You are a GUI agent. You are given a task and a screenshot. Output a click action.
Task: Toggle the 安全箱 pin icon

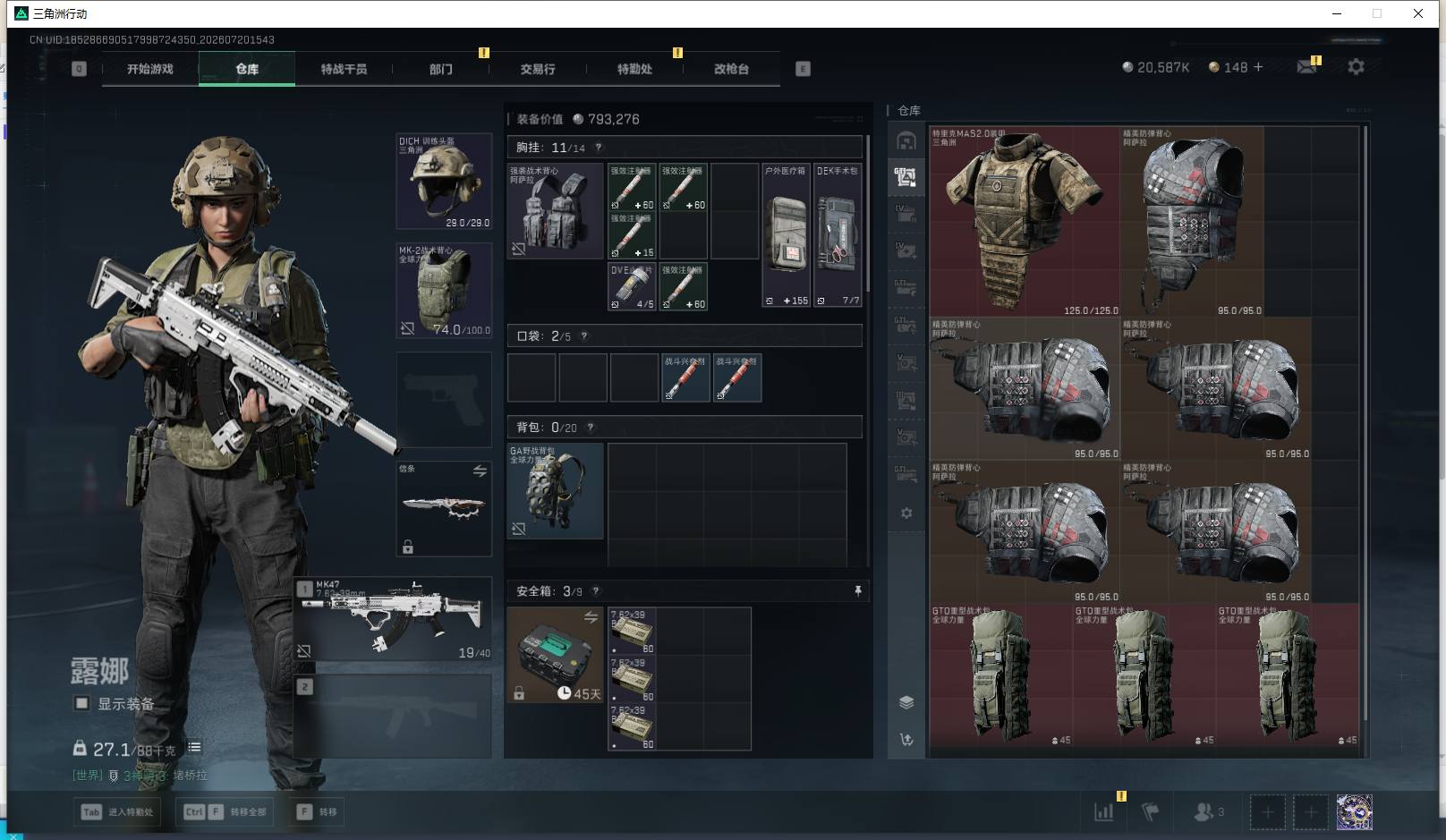point(857,591)
